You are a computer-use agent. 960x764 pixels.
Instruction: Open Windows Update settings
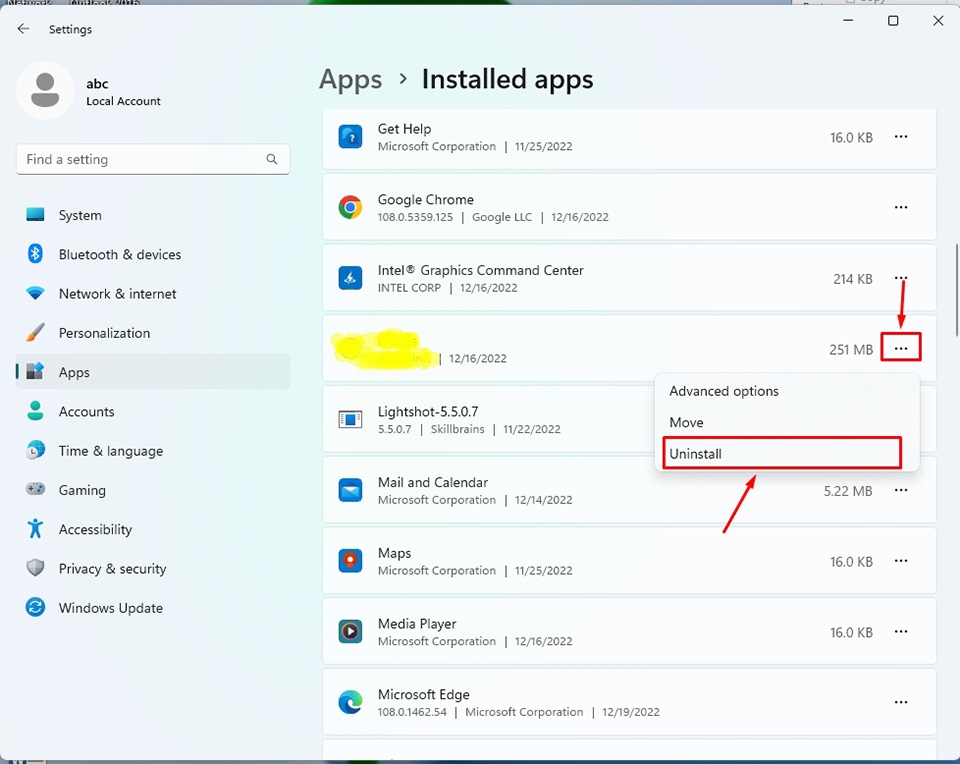point(153,607)
